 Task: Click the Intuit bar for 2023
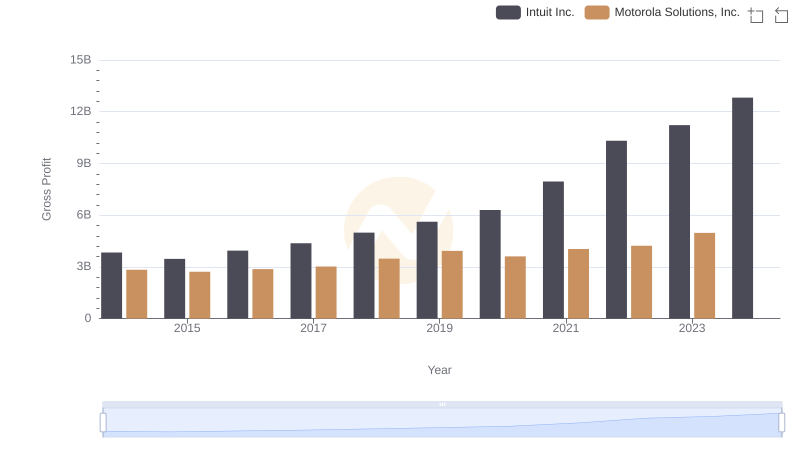[679, 222]
